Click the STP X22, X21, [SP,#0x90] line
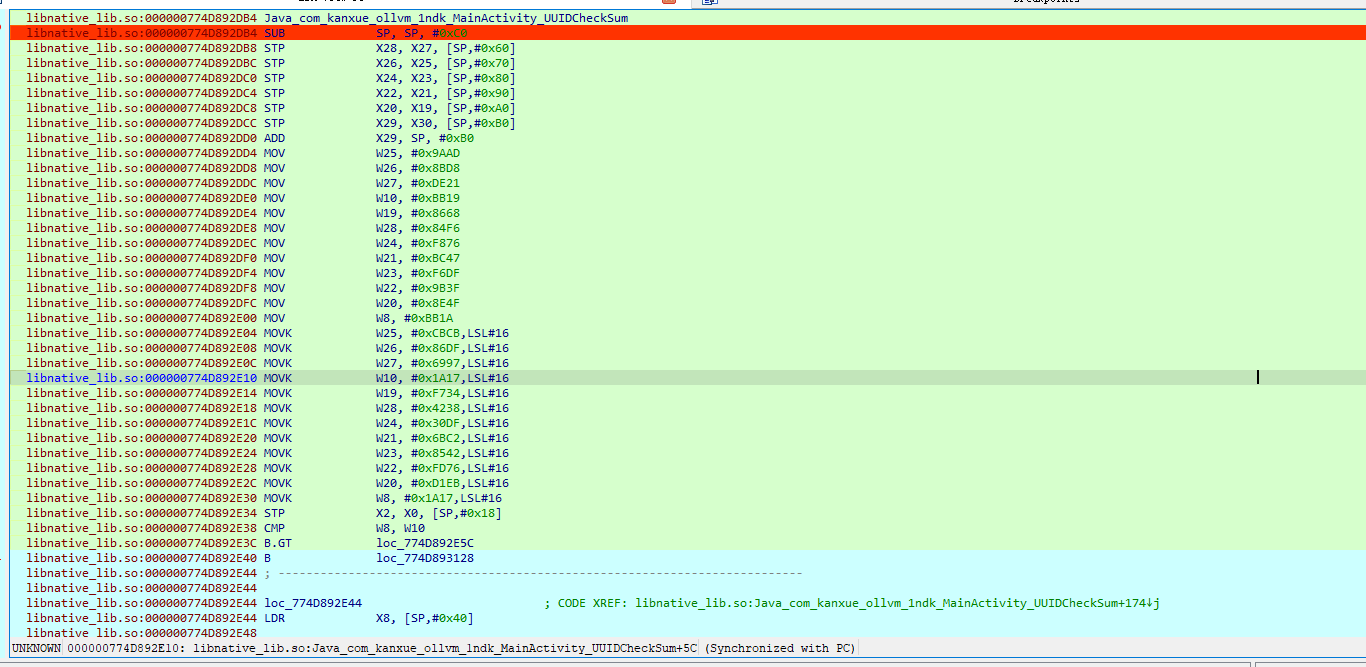The image size is (1366, 667). click(x=271, y=93)
